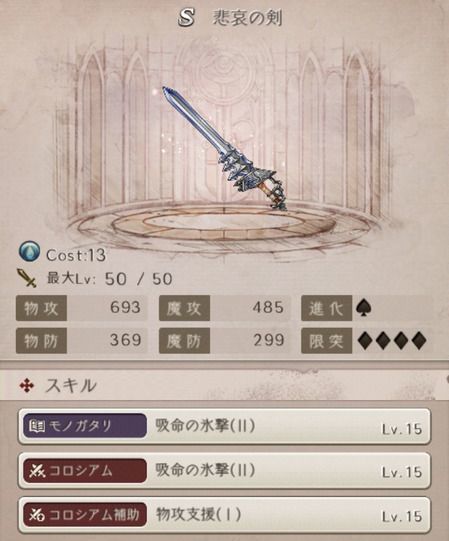Tap the 進化 evolution label
This screenshot has height=541, width=449.
tap(326, 308)
